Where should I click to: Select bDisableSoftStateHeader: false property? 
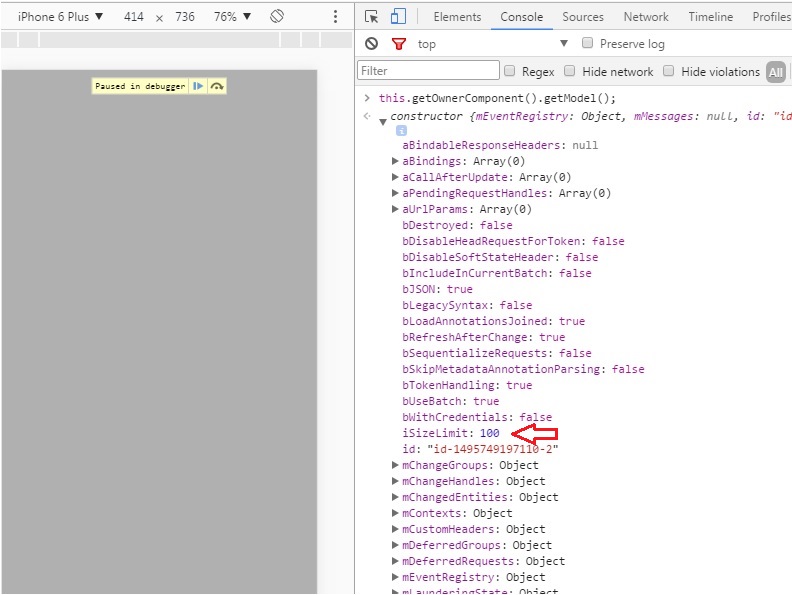(x=500, y=258)
